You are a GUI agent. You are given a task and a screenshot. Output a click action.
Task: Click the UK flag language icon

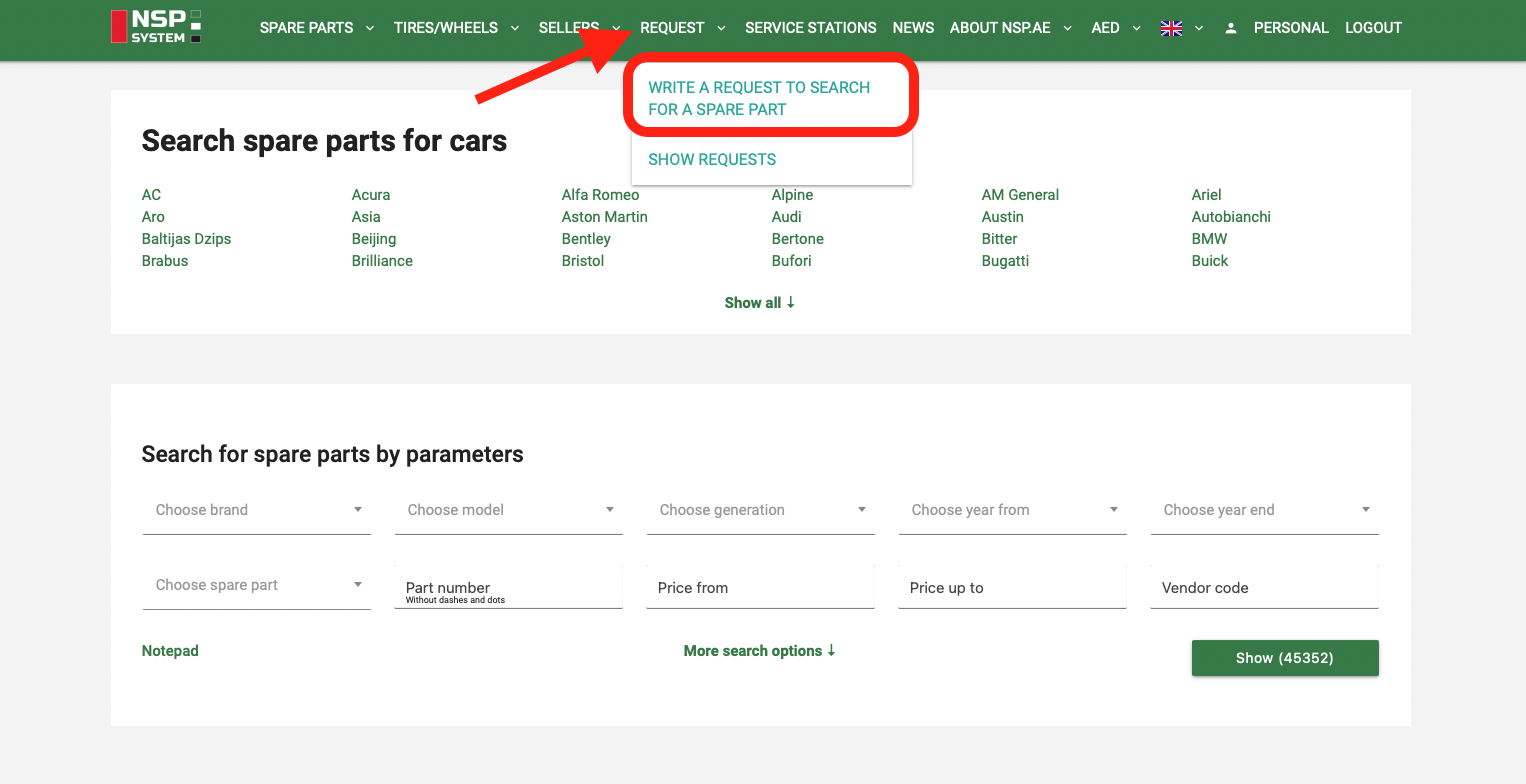[1171, 28]
